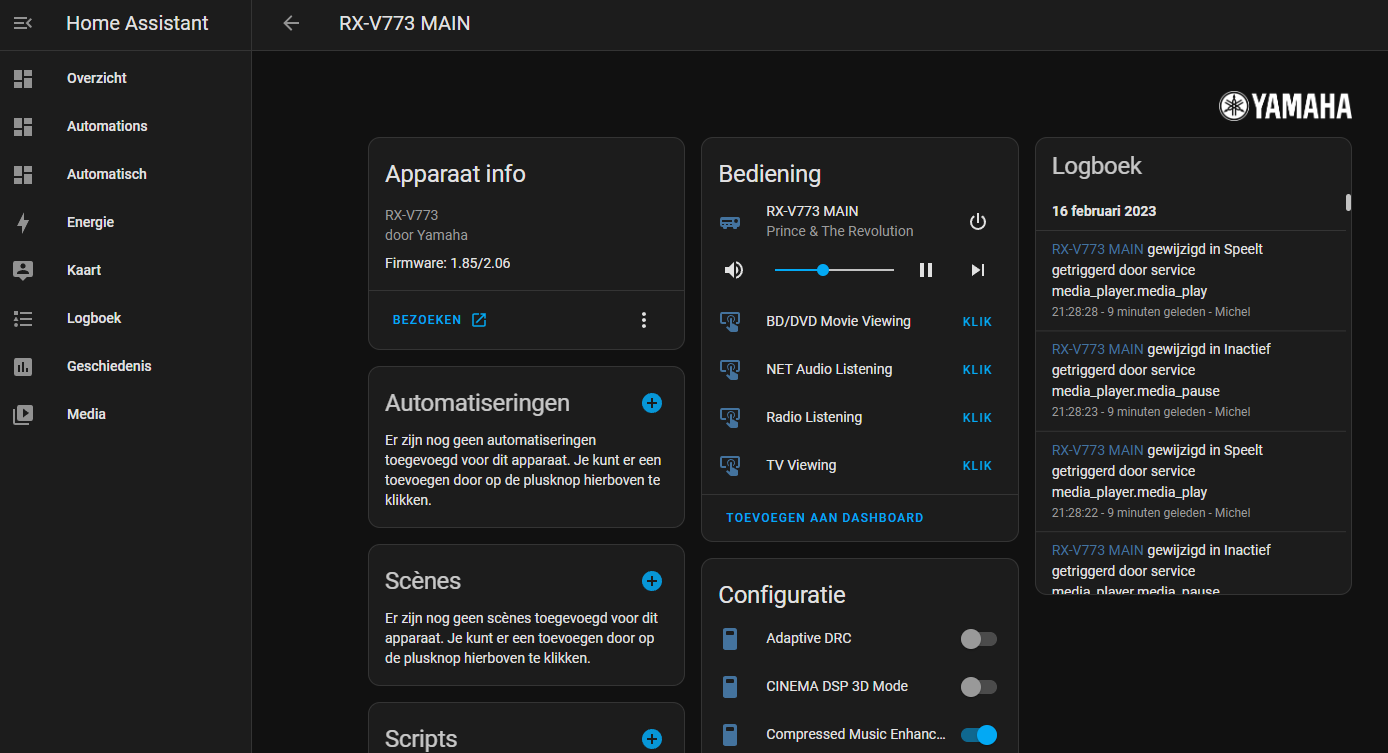
Task: Activate KLIK for BD/DVD Movie Viewing
Action: tap(976, 321)
